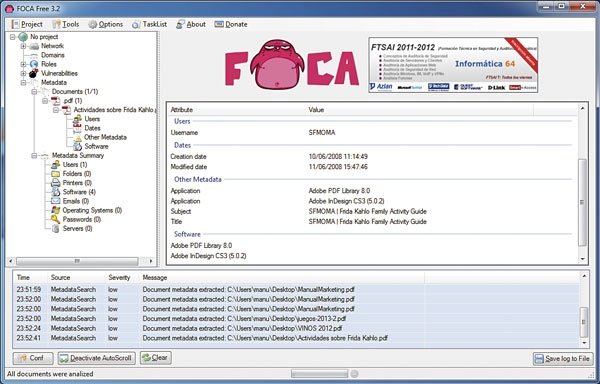This screenshot has height=384, width=600.
Task: Click the tree panel horizontal scrollbar
Action: pos(77,261)
